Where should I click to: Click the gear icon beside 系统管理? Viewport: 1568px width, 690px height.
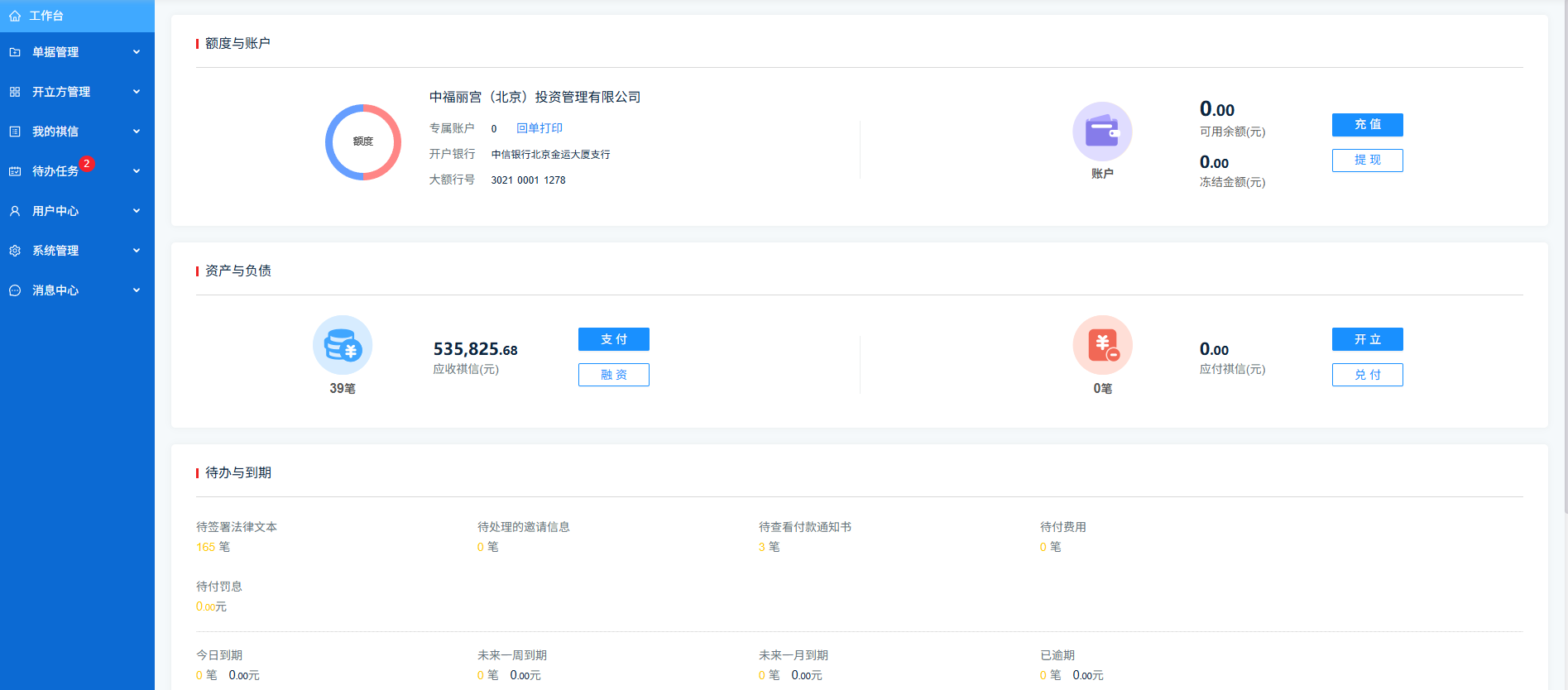(15, 251)
